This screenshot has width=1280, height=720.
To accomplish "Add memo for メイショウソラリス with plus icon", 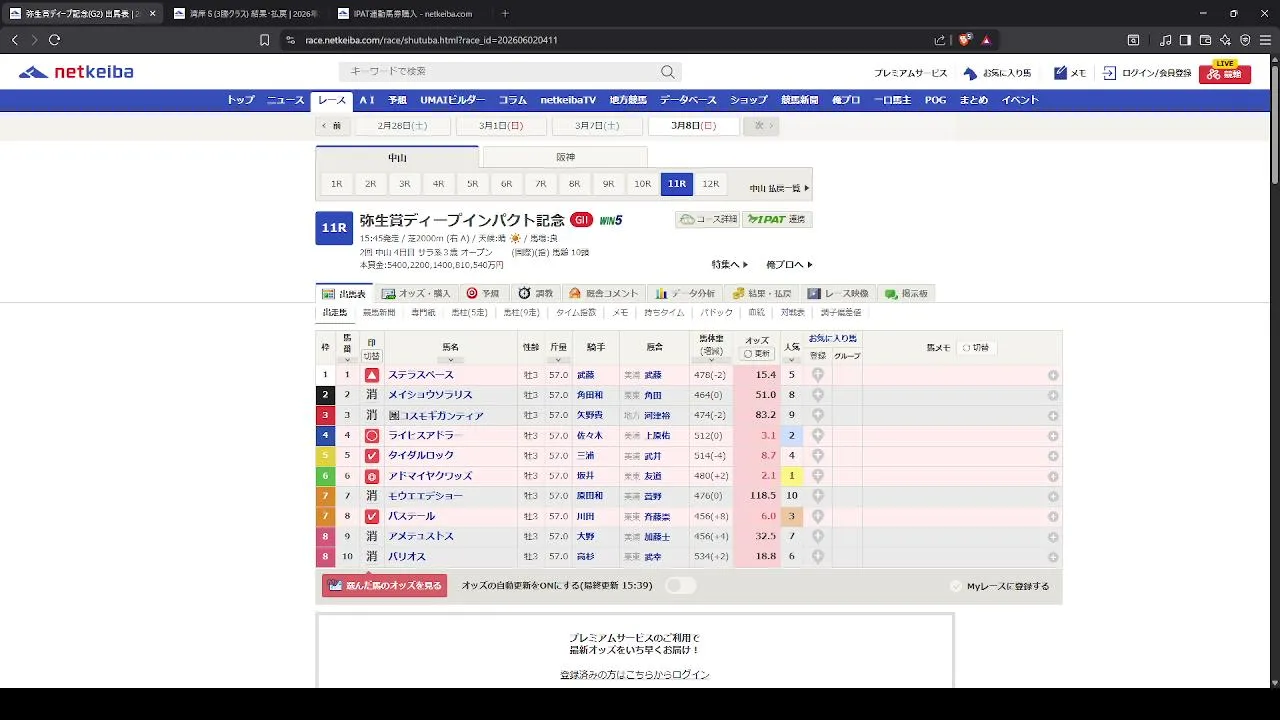I will pos(1053,395).
